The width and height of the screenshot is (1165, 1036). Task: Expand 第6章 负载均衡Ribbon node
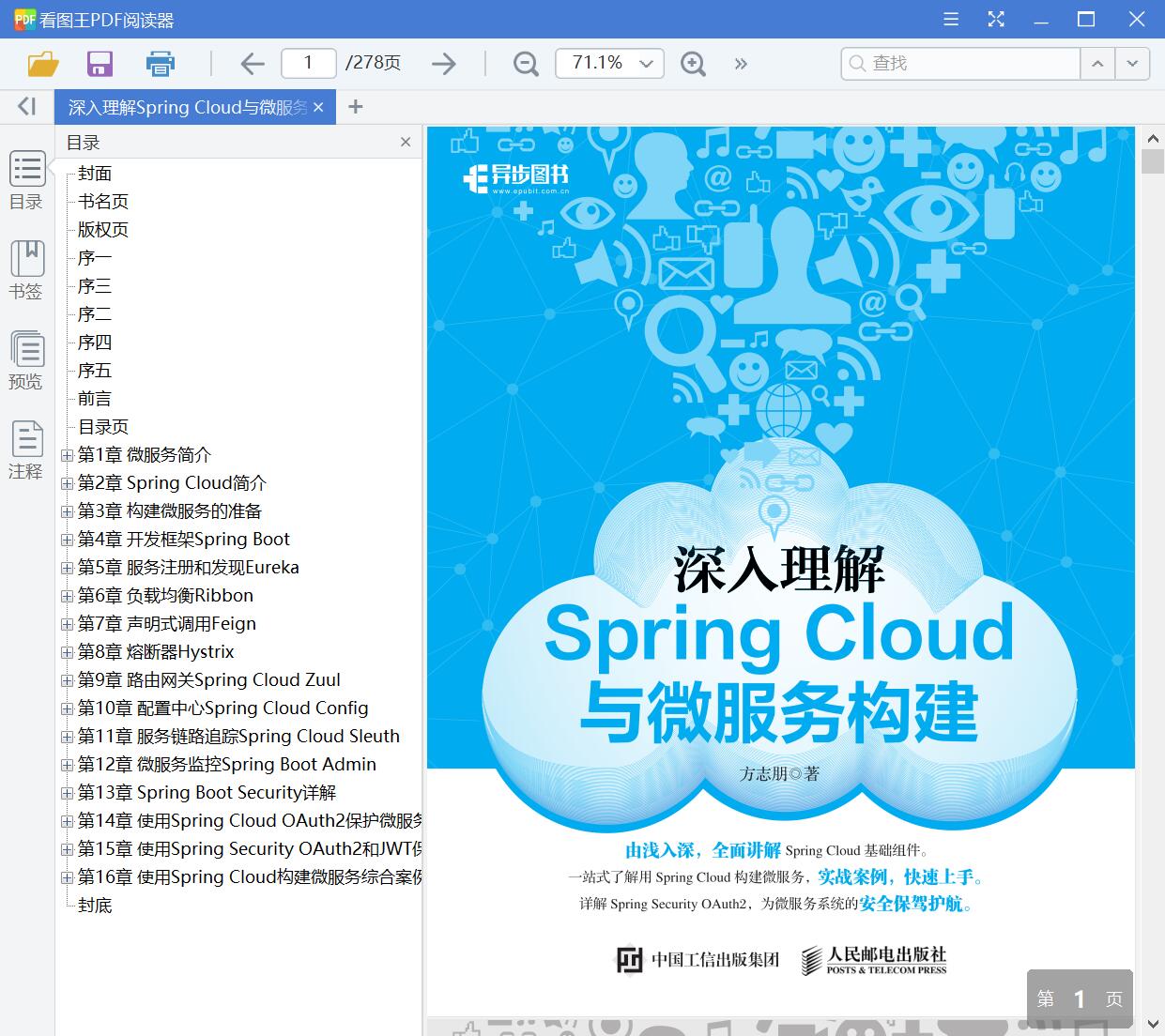pyautogui.click(x=67, y=596)
